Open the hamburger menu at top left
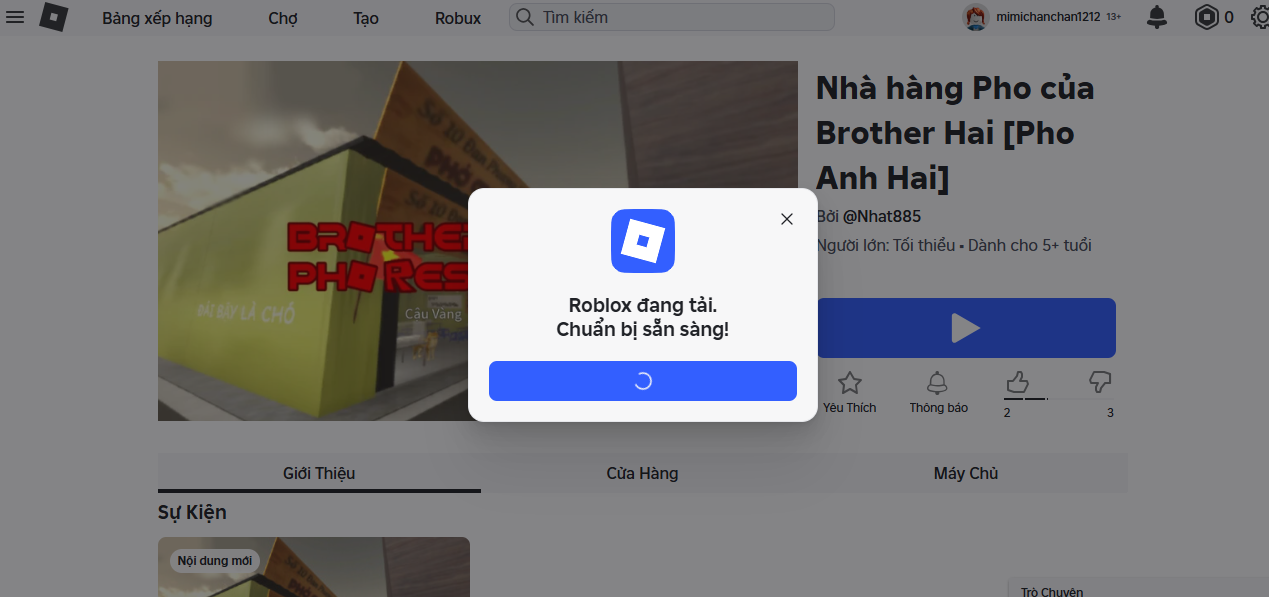Screen dimensions: 1269x597 [x=15, y=17]
